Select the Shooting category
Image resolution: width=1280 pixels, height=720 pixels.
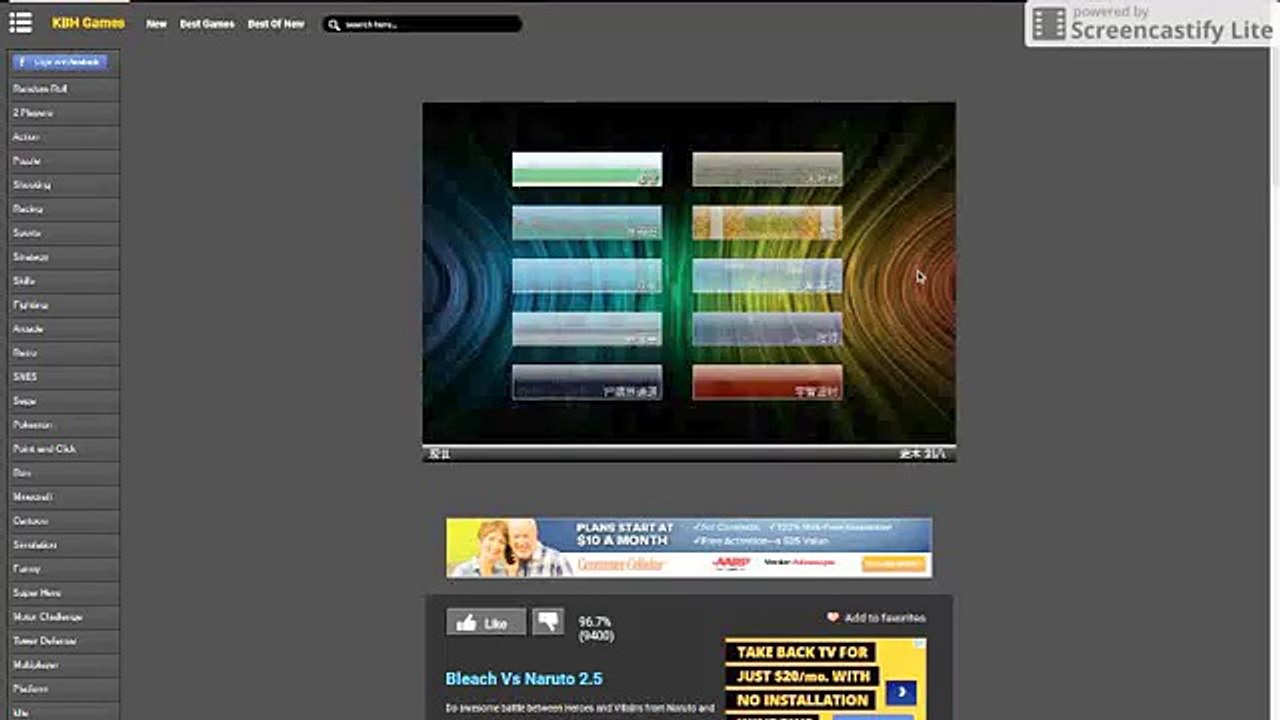click(x=63, y=185)
